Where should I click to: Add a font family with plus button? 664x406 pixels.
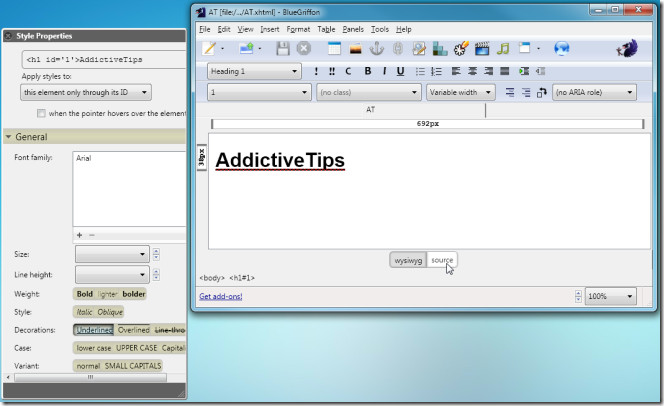pos(79,235)
